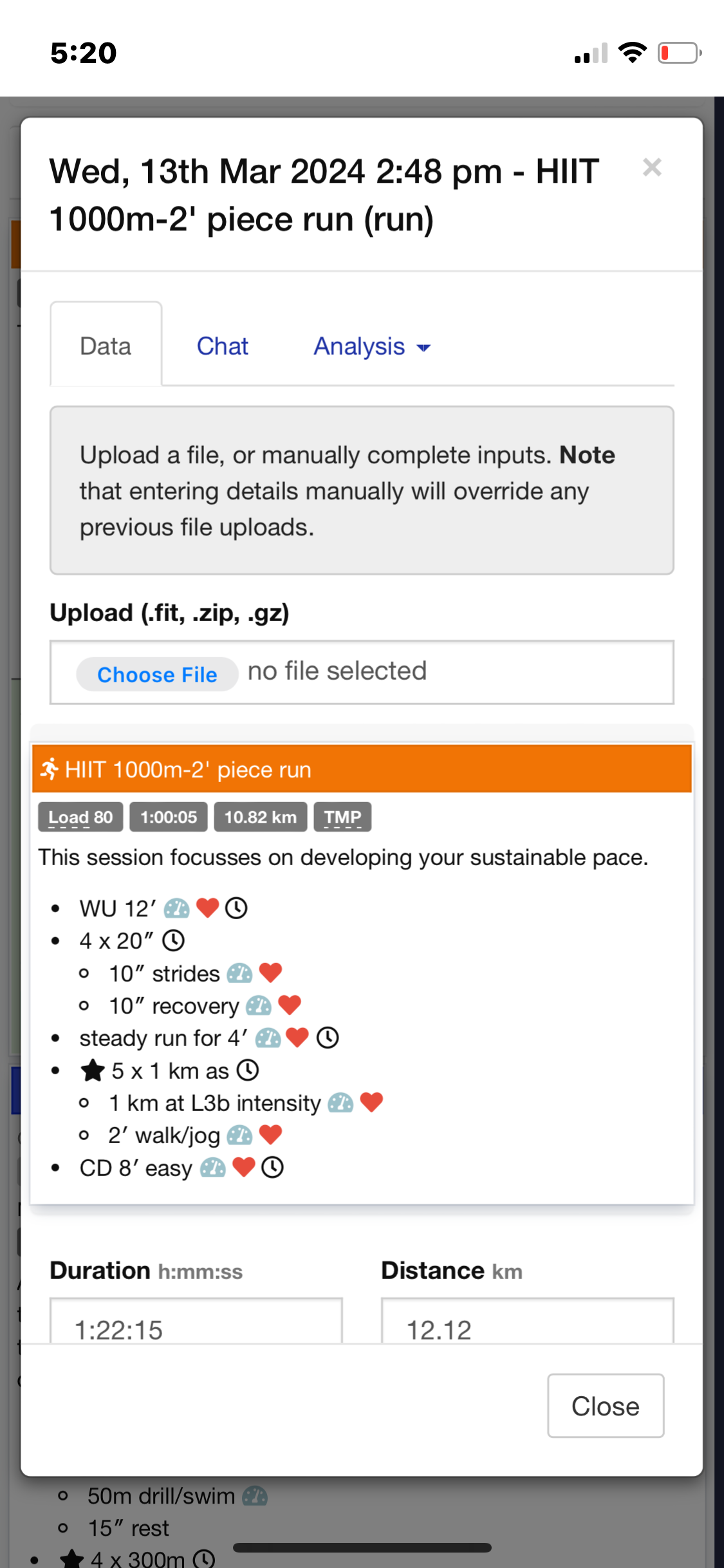Switch to the Chat tab
724x1568 pixels.
(x=222, y=346)
